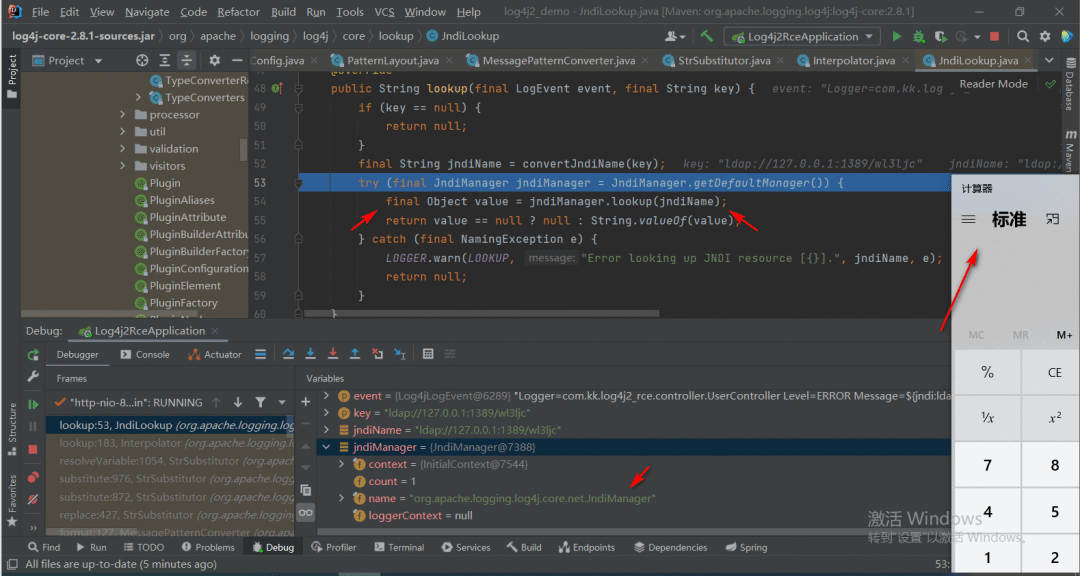Viewport: 1080px width, 576px height.
Task: Click the Collapse All icon in the Project panel
Action: point(187,61)
